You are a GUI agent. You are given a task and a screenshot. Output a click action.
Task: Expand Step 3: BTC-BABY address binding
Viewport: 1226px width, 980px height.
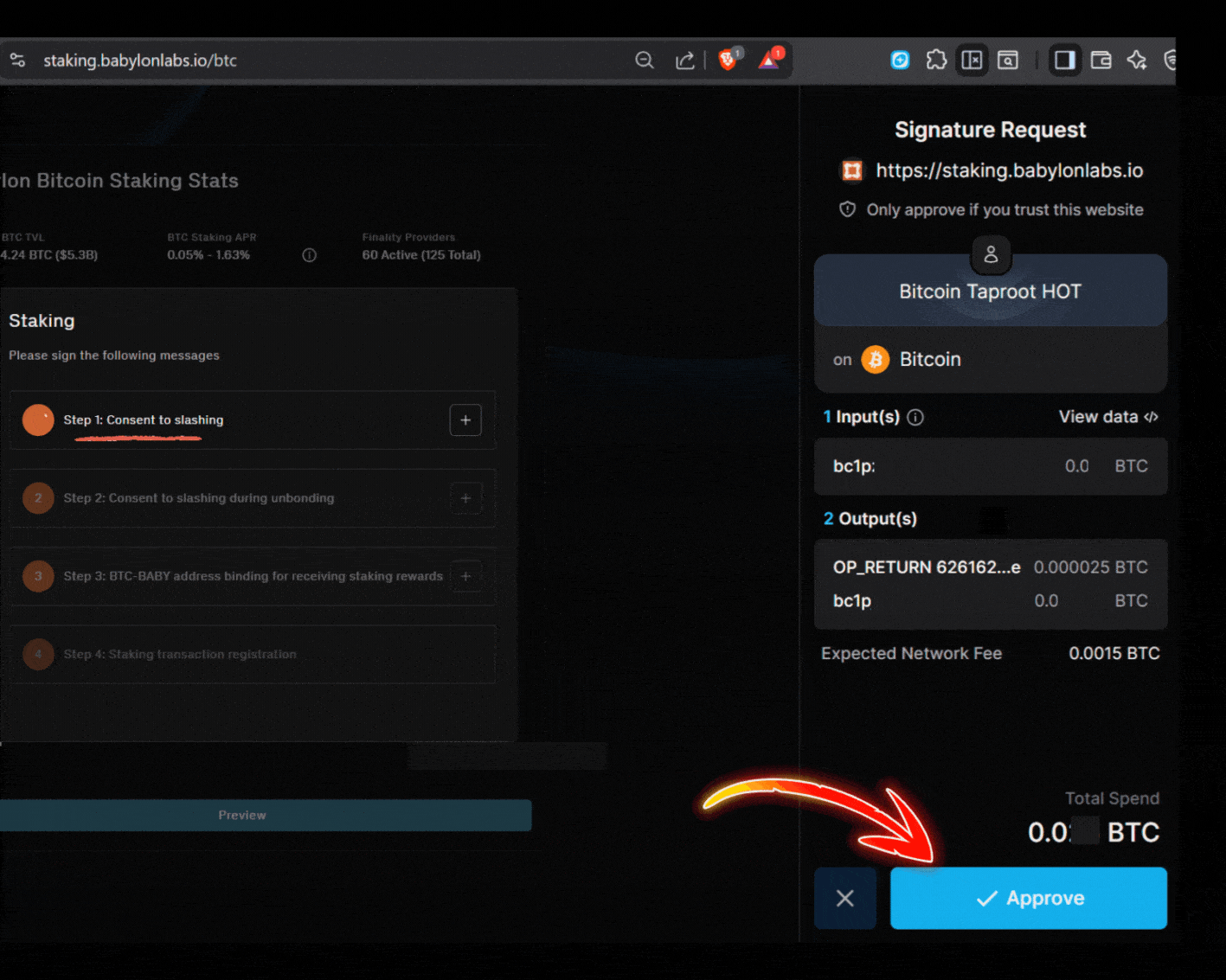[x=465, y=576]
